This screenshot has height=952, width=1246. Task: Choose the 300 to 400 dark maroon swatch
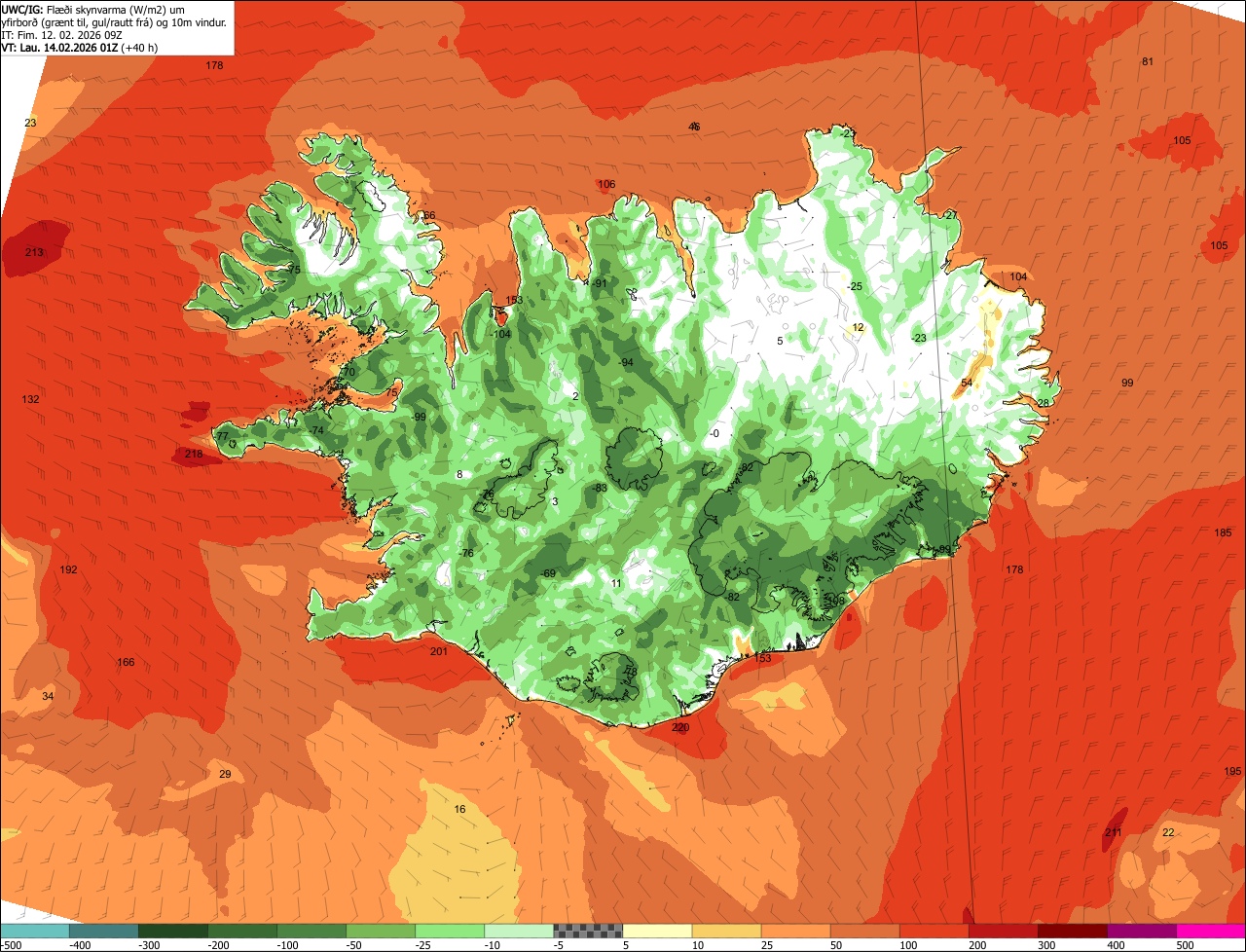click(1073, 931)
